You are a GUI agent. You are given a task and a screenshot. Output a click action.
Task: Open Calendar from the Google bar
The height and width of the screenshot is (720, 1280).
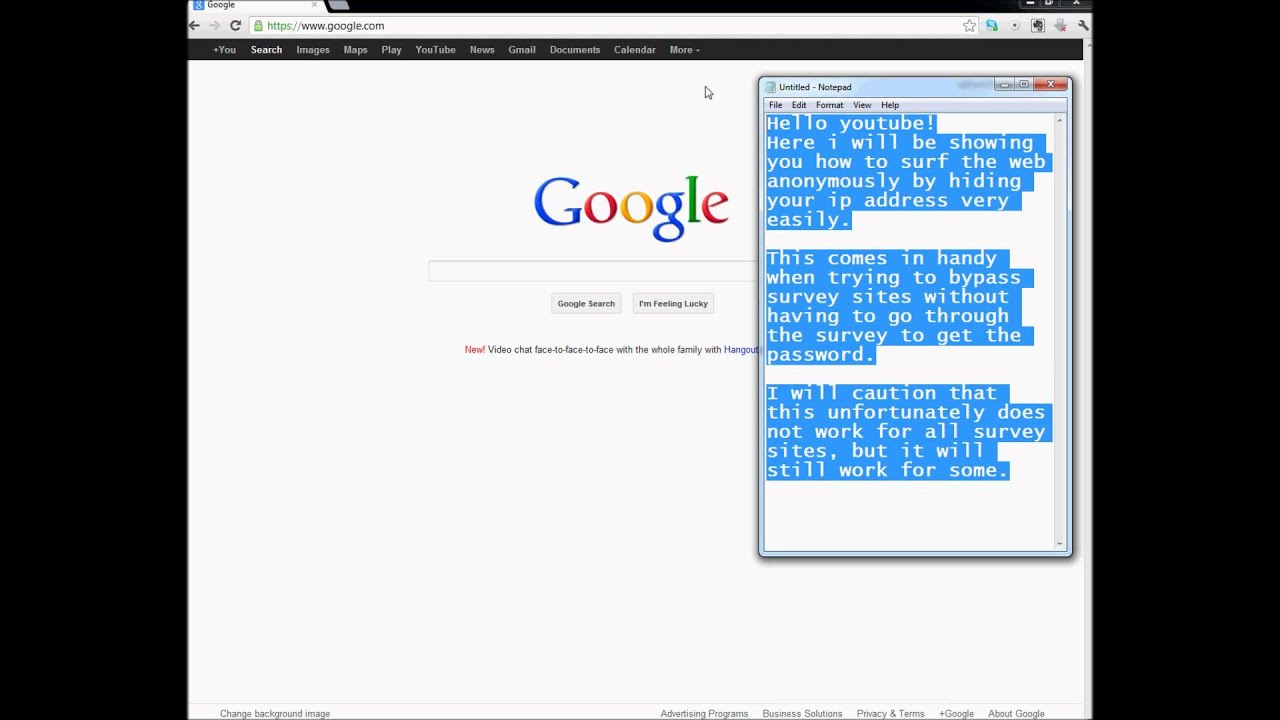point(635,50)
